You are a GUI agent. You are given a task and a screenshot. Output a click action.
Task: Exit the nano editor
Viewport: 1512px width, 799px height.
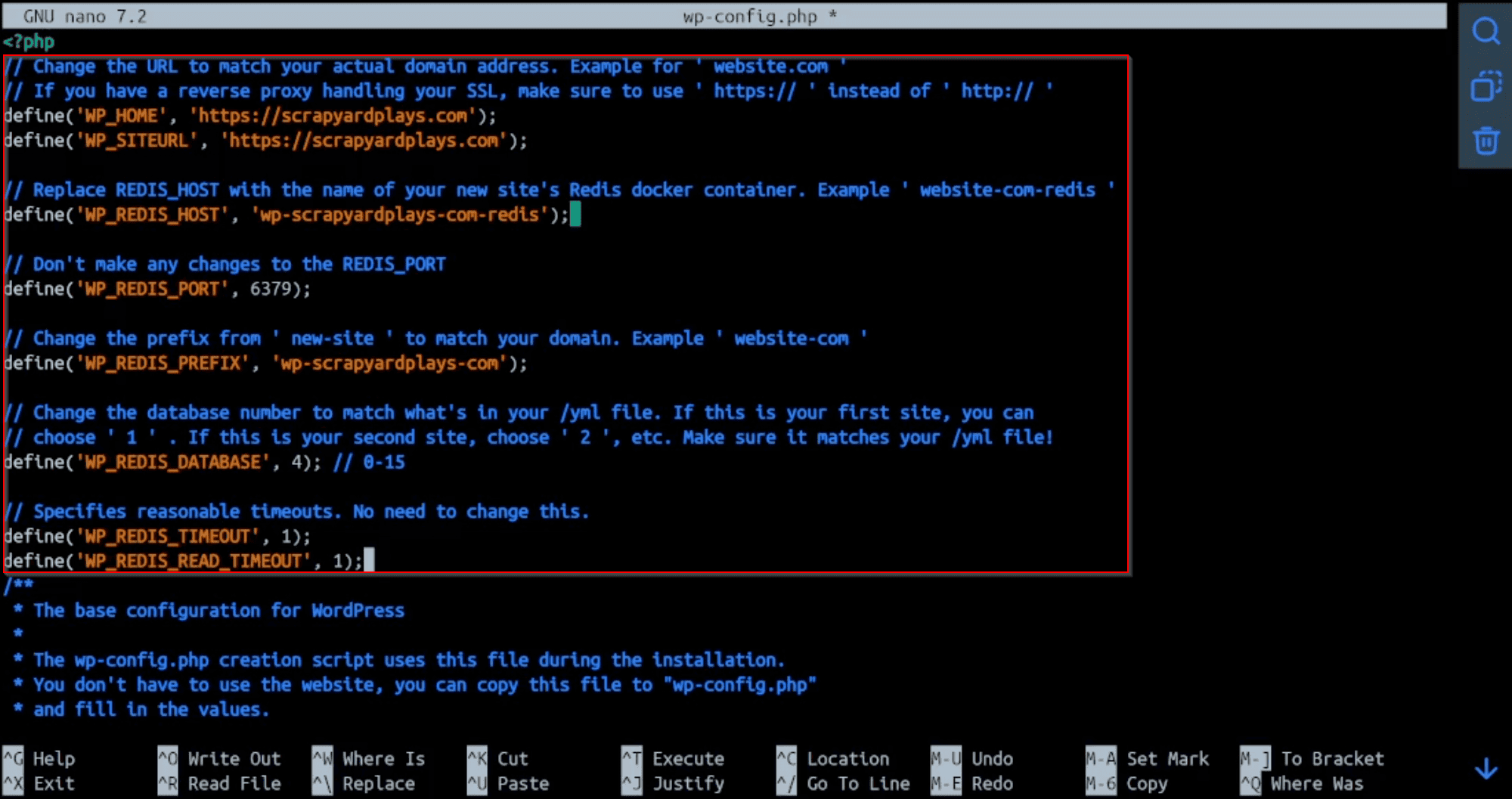click(x=52, y=783)
